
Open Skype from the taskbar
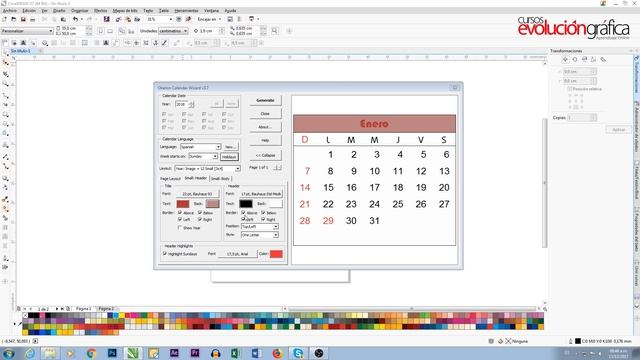click(298, 353)
